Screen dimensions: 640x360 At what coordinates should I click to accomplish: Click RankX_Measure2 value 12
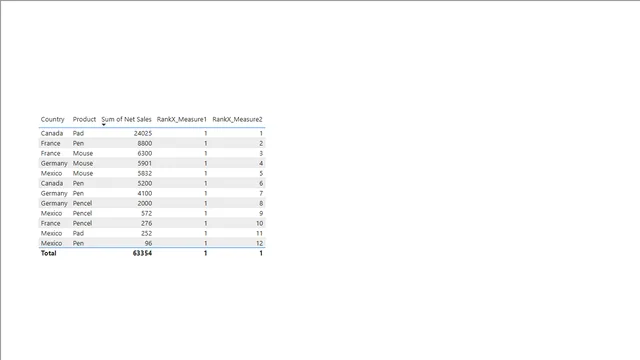pos(260,243)
